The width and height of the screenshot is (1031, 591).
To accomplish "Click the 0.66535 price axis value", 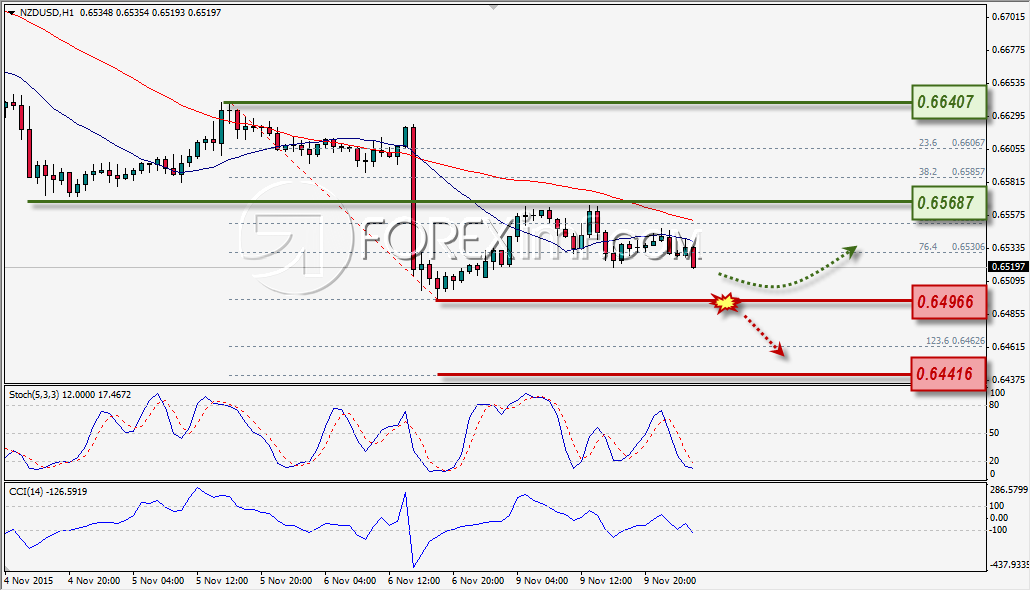I will pyautogui.click(x=1009, y=83).
